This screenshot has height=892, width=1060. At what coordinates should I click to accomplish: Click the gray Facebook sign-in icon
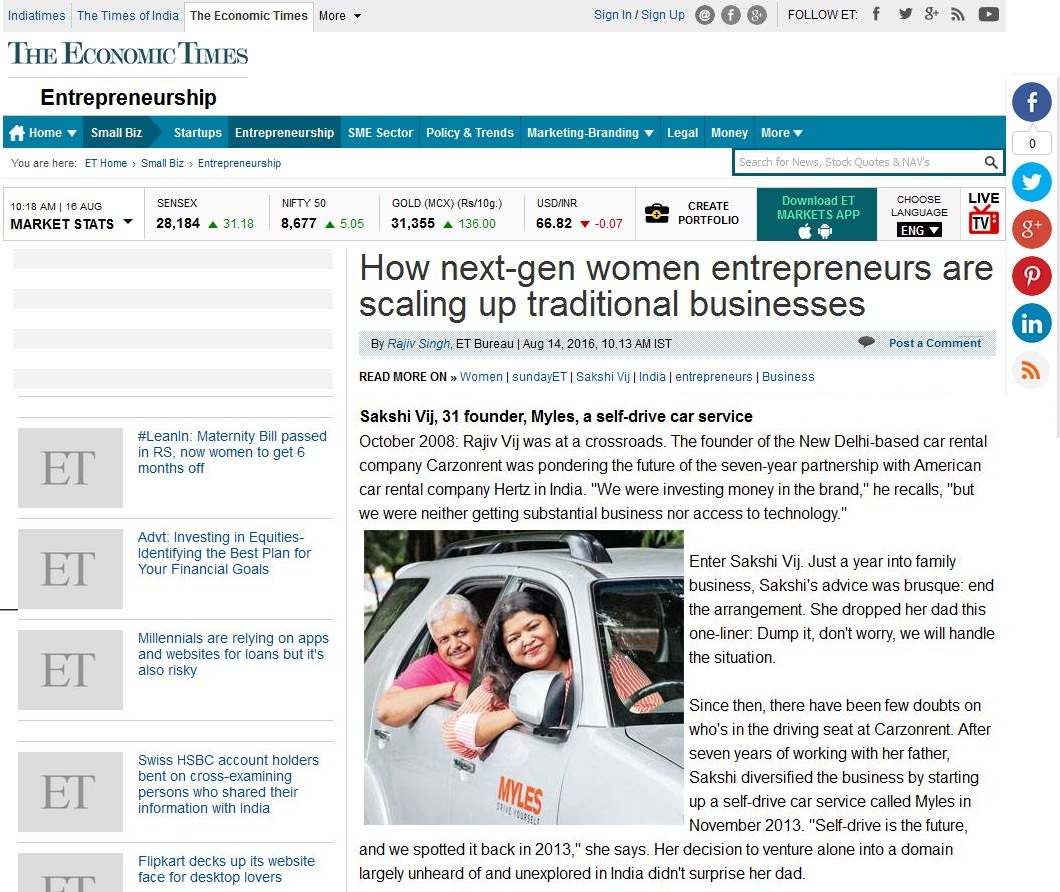[731, 15]
